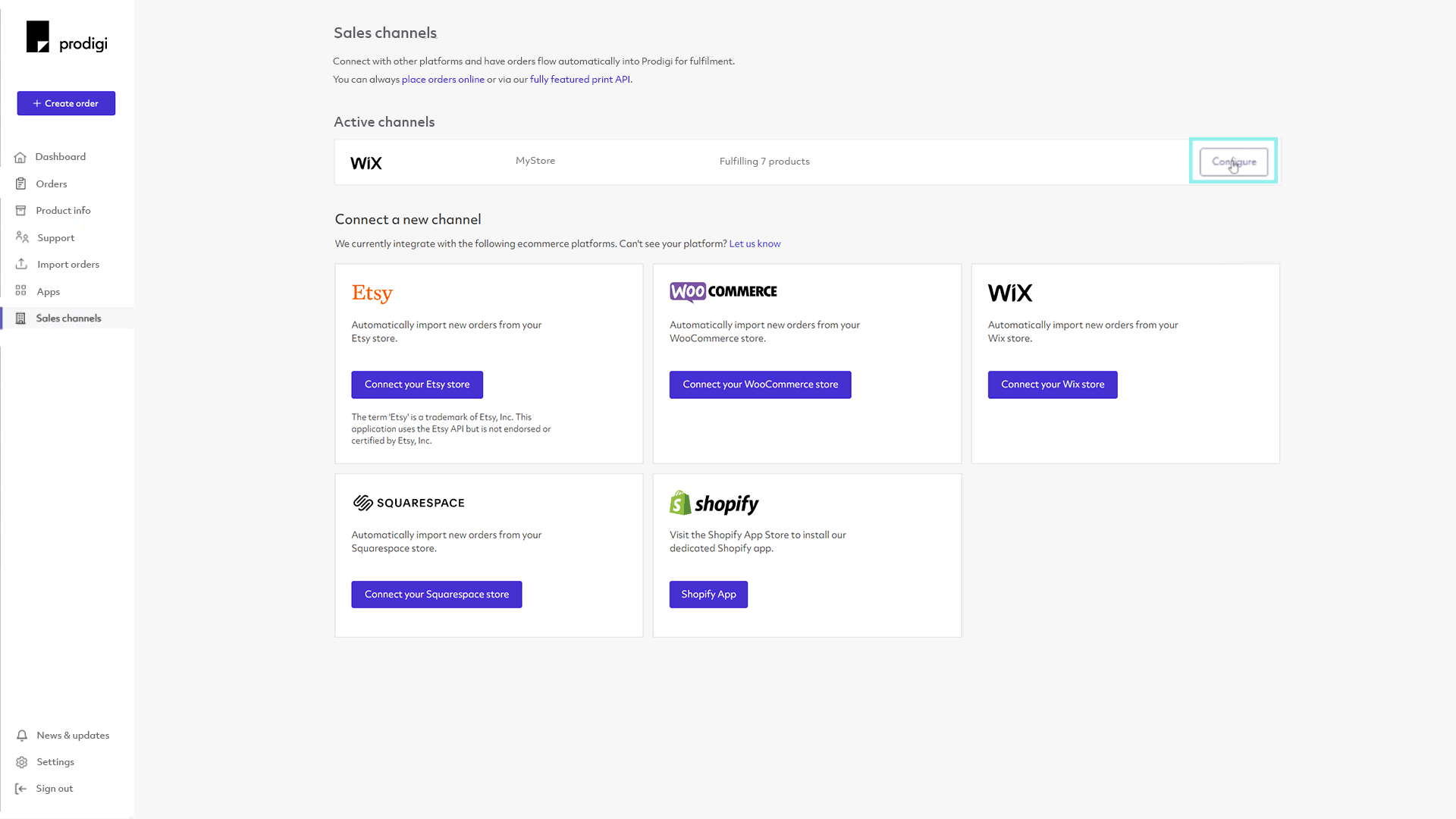Click Connect your Squarespace store button
Image resolution: width=1456 pixels, height=819 pixels.
[x=437, y=594]
